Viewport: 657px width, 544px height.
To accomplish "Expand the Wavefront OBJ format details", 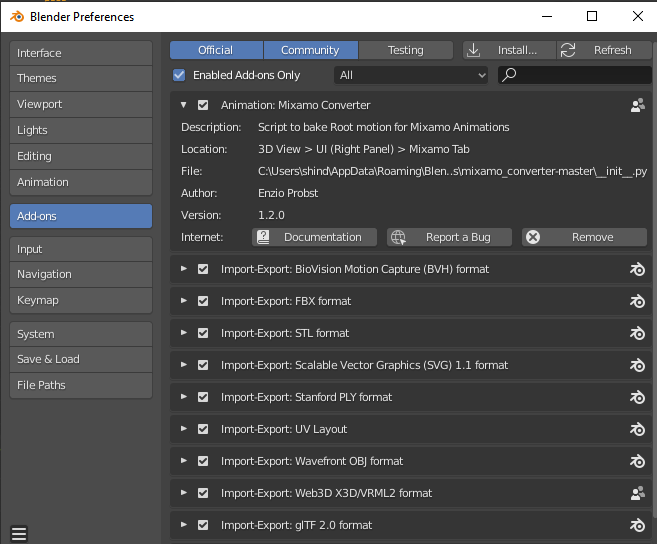I will pos(184,461).
